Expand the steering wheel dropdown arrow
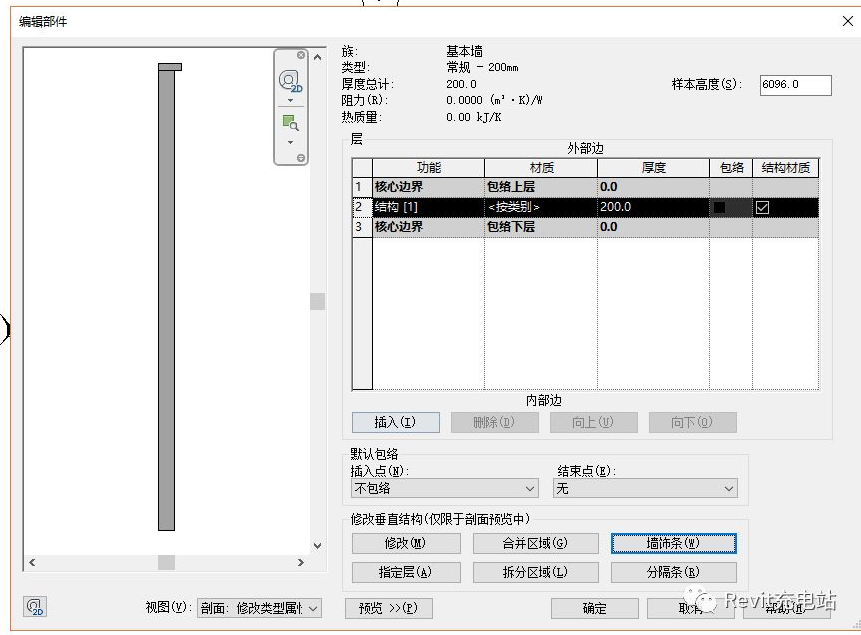The height and width of the screenshot is (635, 861). click(x=290, y=101)
